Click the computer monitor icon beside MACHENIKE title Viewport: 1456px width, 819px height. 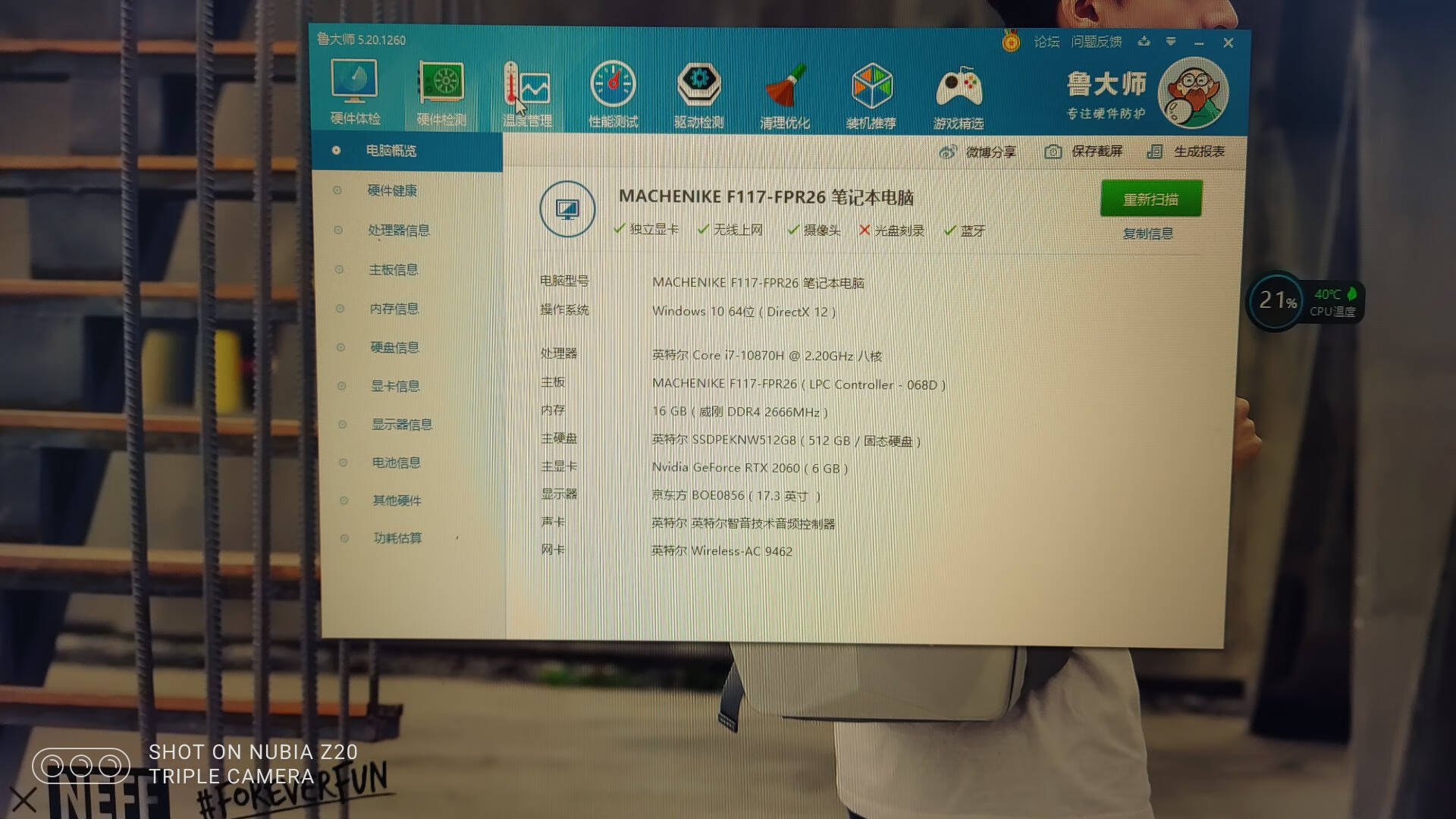(566, 209)
